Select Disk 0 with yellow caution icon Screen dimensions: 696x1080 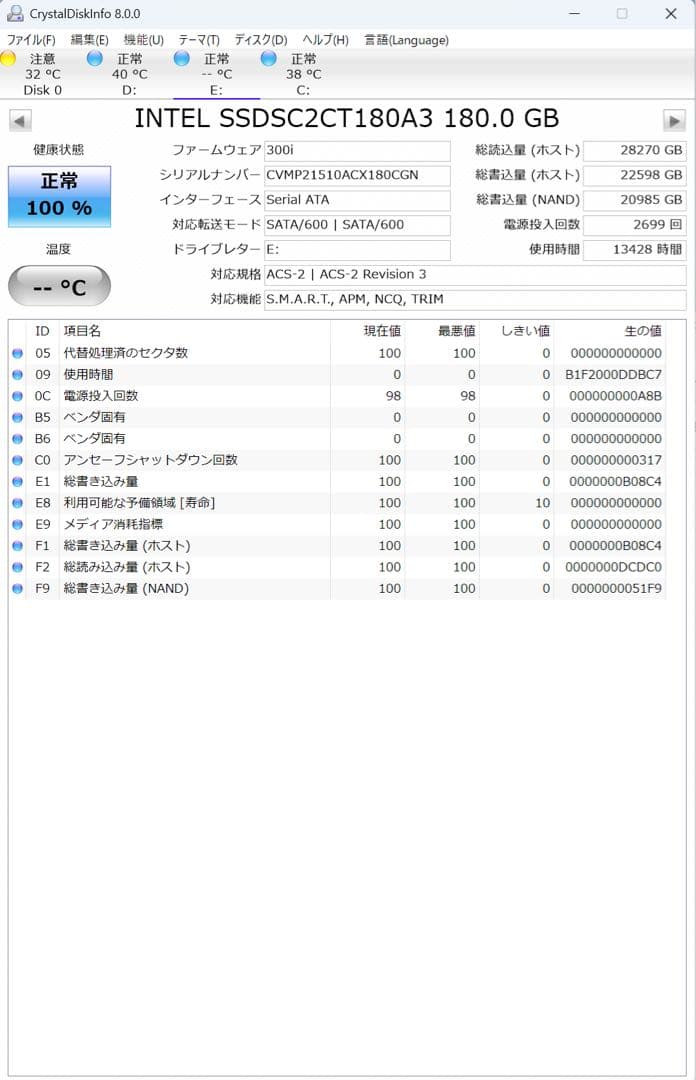click(8, 59)
